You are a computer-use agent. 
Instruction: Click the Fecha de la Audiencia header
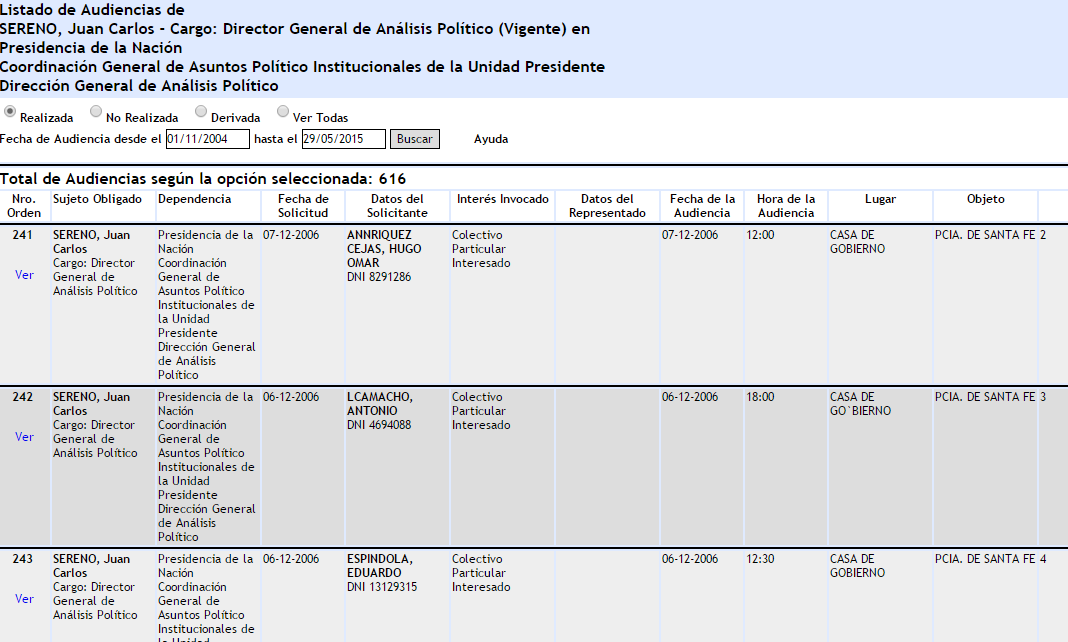point(702,206)
